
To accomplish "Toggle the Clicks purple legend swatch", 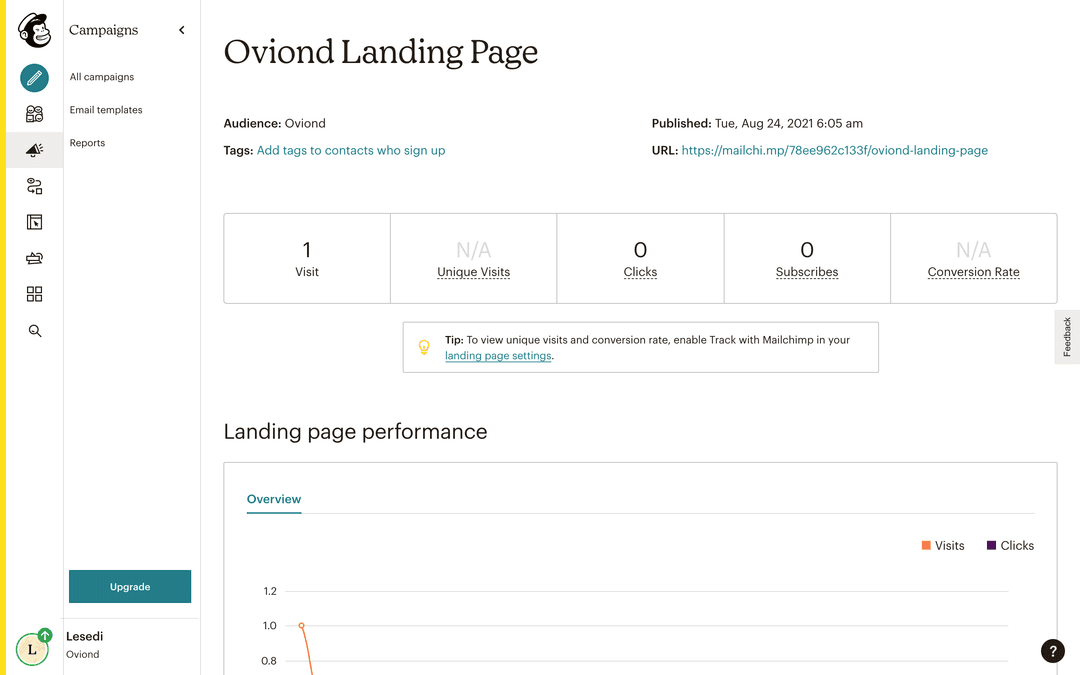I will (x=991, y=546).
